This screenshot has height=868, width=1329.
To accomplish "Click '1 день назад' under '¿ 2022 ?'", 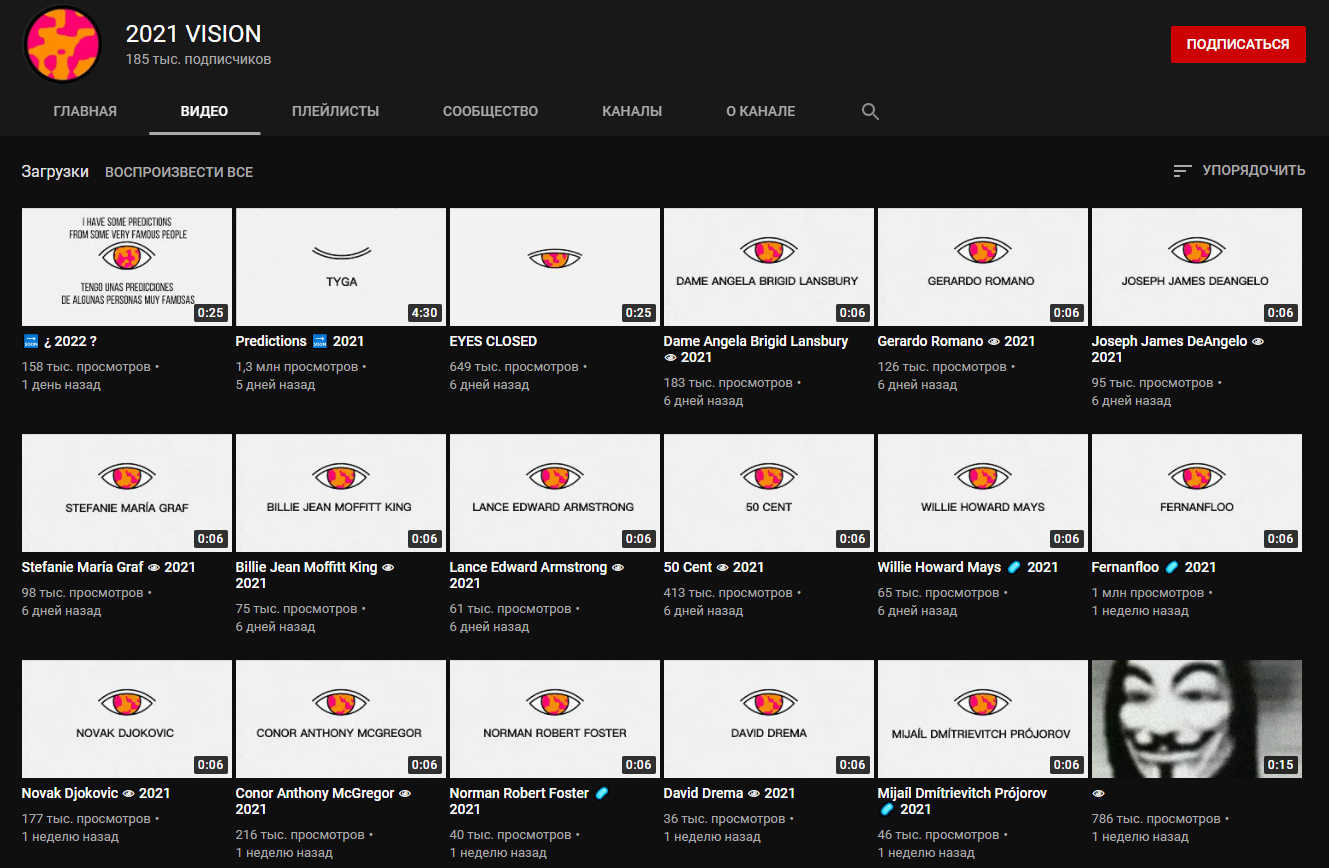I will click(62, 385).
